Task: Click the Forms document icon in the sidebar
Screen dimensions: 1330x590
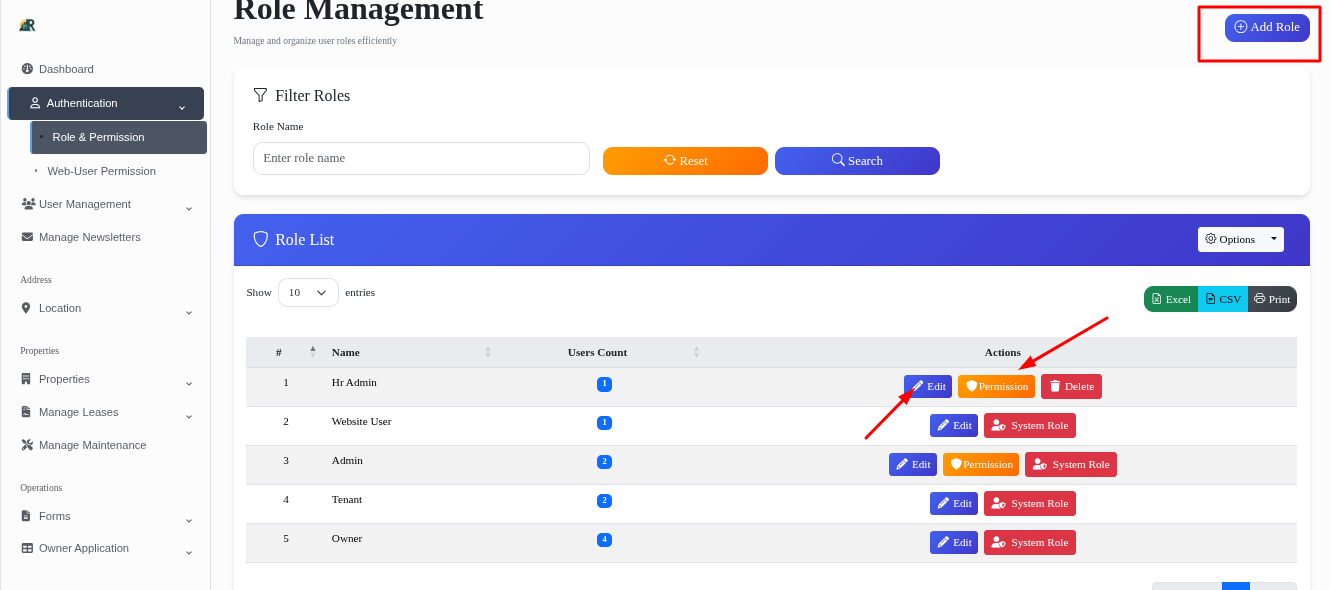Action: tap(26, 516)
